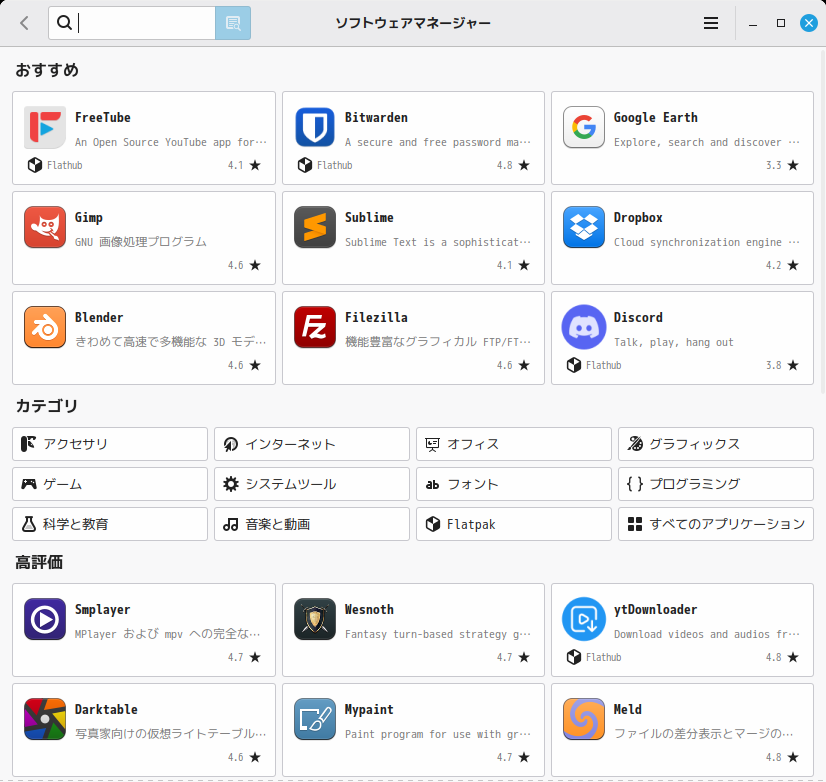
Task: Click the おすすめ section heading
Action: pyautogui.click(x=47, y=70)
